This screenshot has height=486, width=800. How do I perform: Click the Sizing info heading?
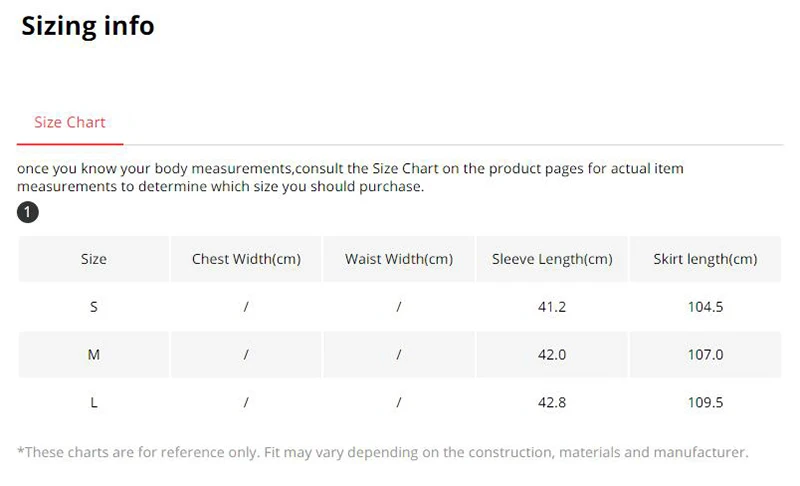point(88,25)
